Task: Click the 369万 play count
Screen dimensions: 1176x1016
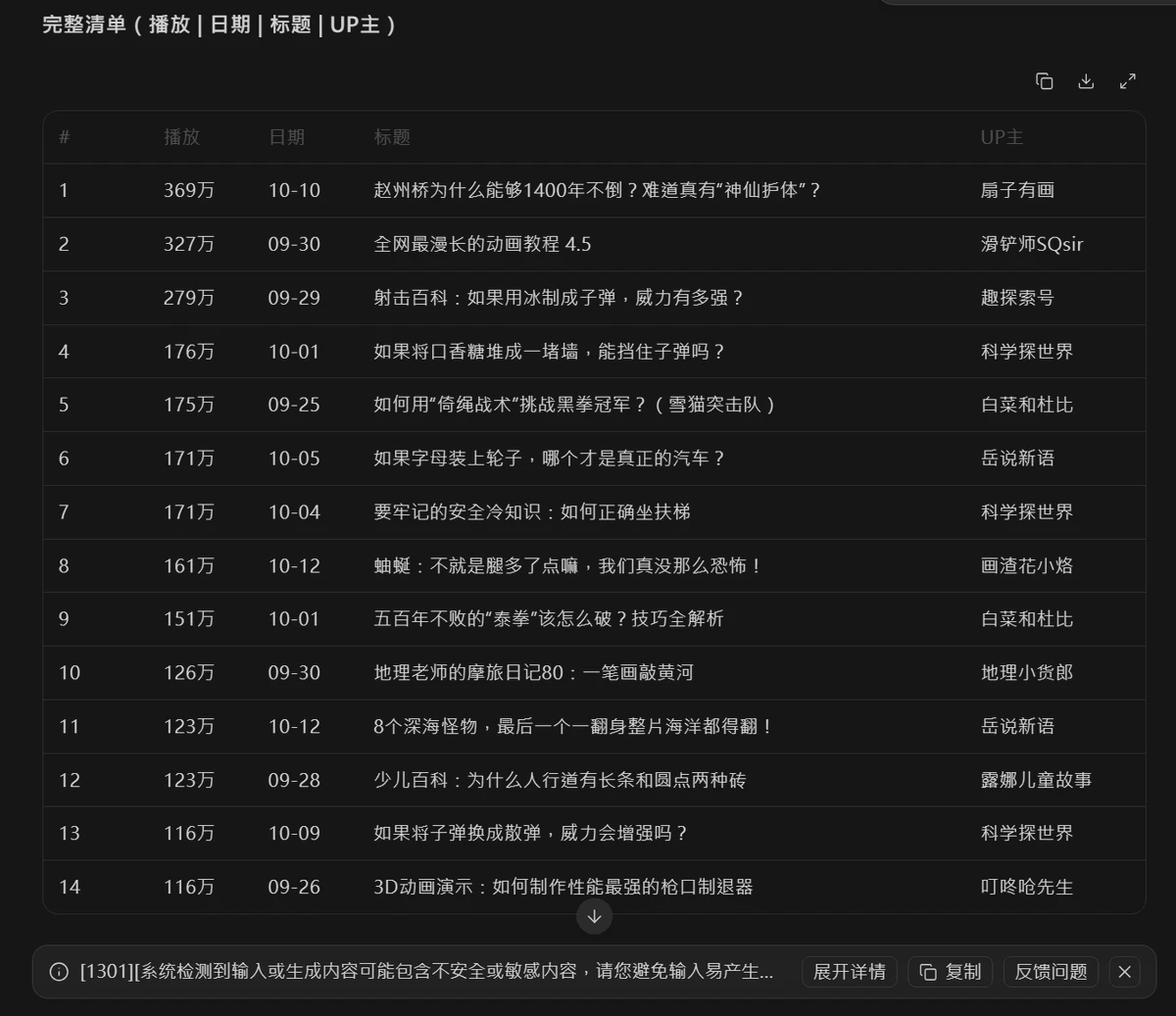Action: (x=189, y=190)
